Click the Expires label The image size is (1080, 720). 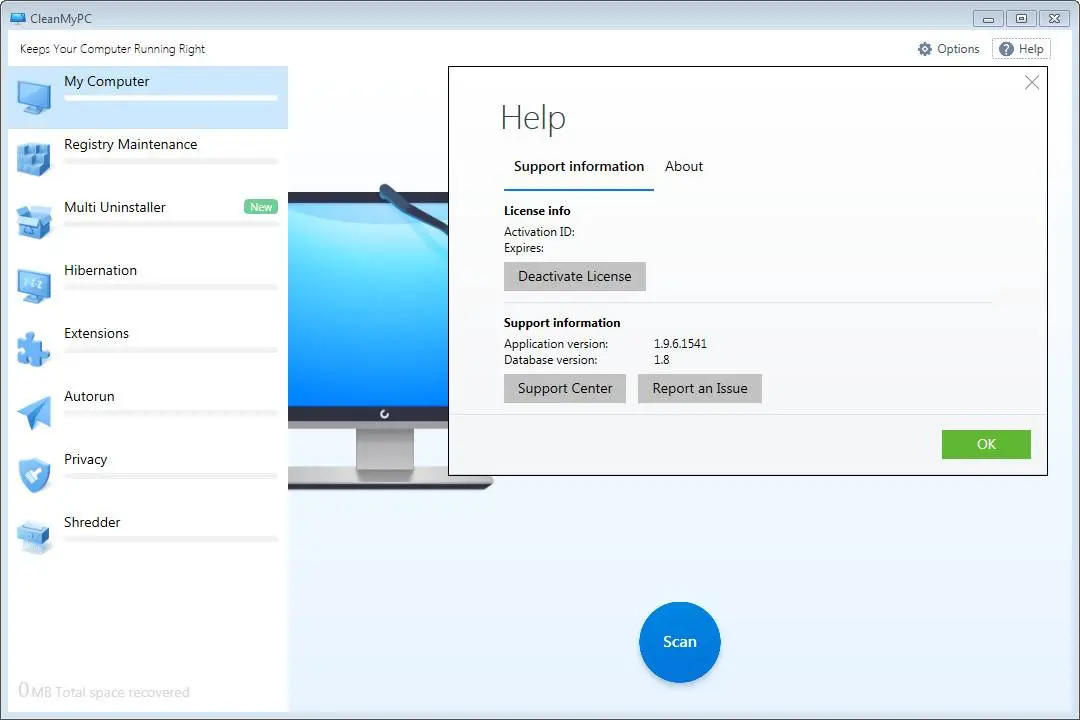pos(523,248)
